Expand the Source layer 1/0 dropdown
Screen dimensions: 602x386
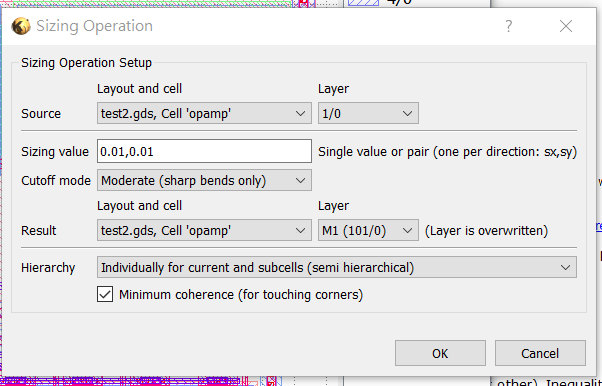368,113
